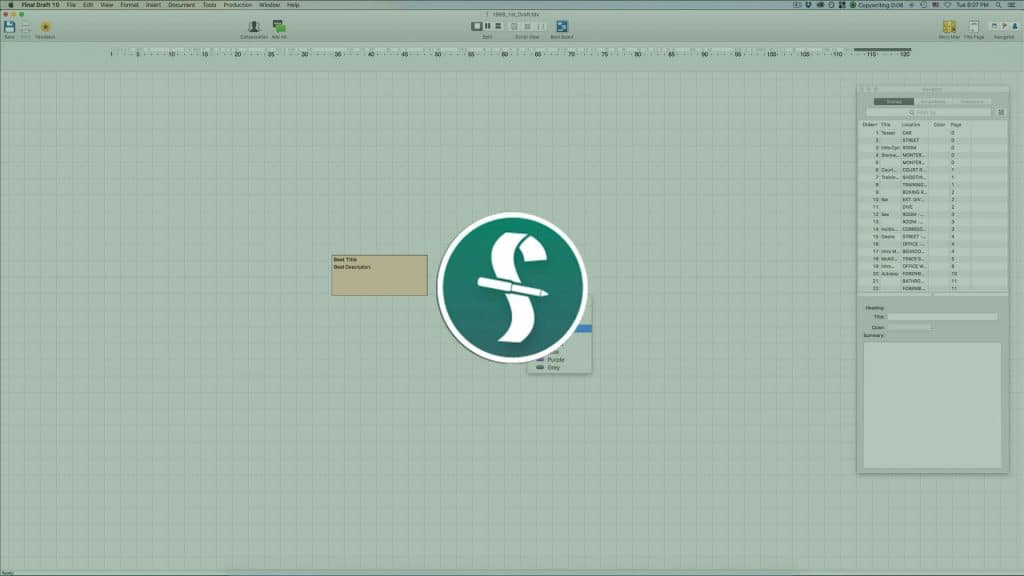Image resolution: width=1024 pixels, height=576 pixels.
Task: Select scene 20 row in Navigator
Action: (x=933, y=274)
